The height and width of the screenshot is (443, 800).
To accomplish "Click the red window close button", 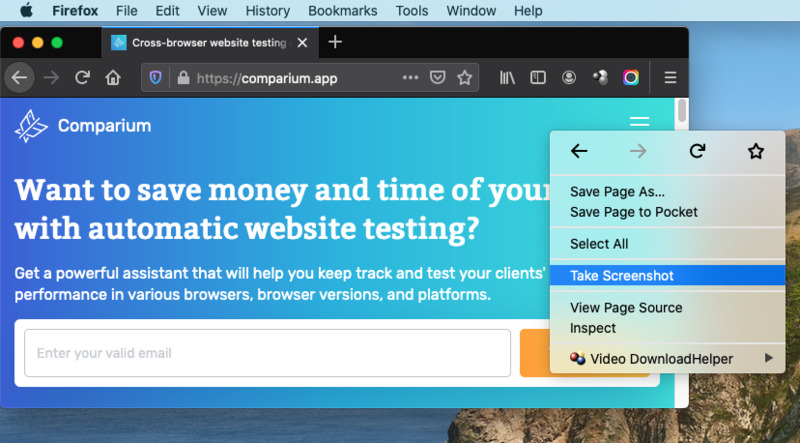I will pyautogui.click(x=18, y=42).
